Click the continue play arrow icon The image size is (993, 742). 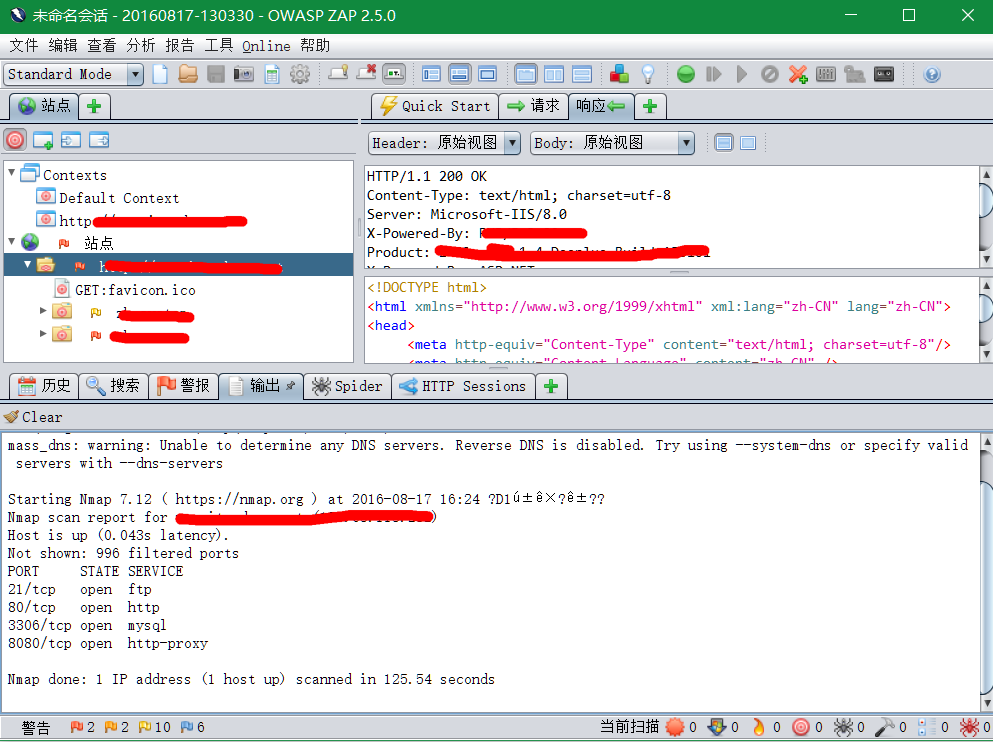[x=742, y=74]
